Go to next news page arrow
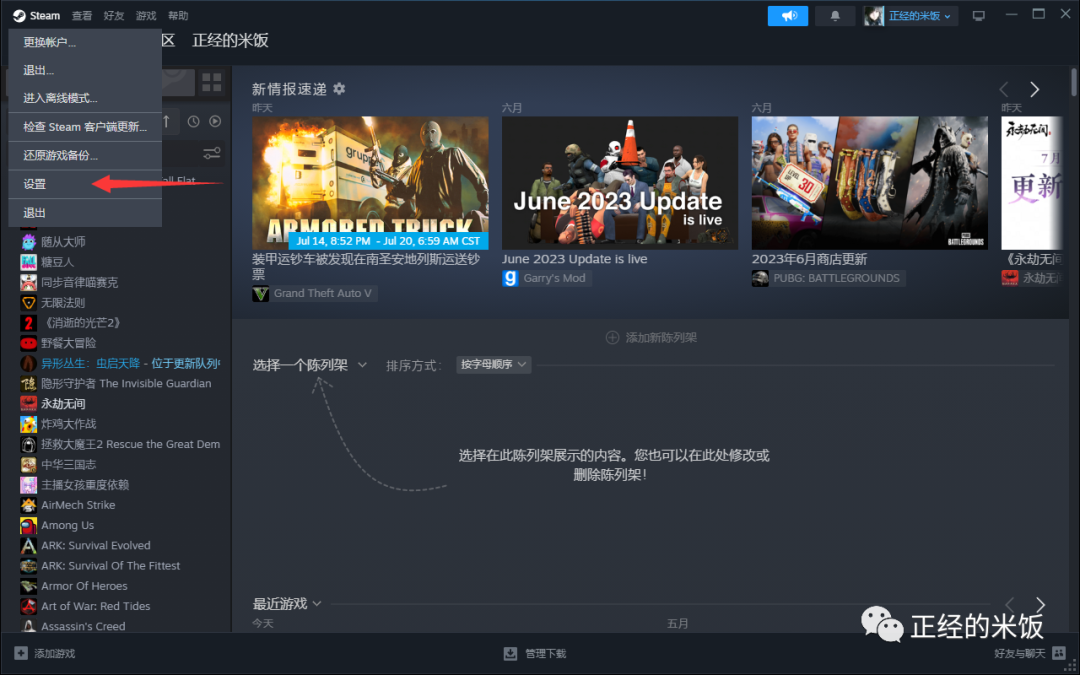The width and height of the screenshot is (1080, 675). pyautogui.click(x=1035, y=90)
